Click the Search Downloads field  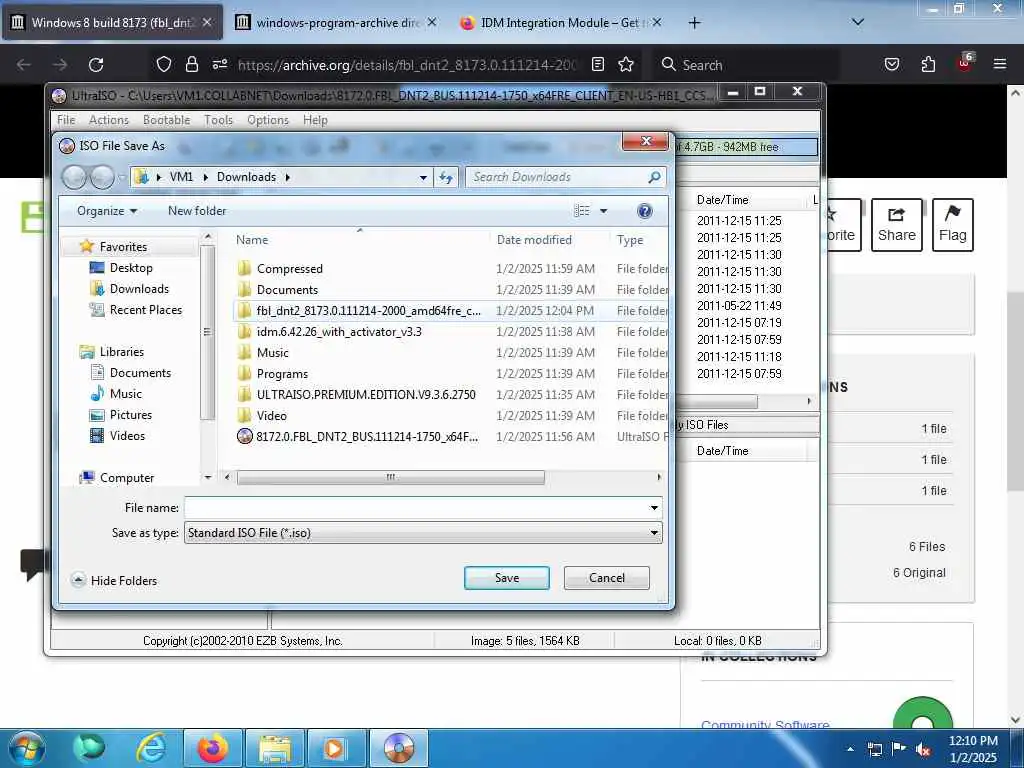tap(564, 177)
